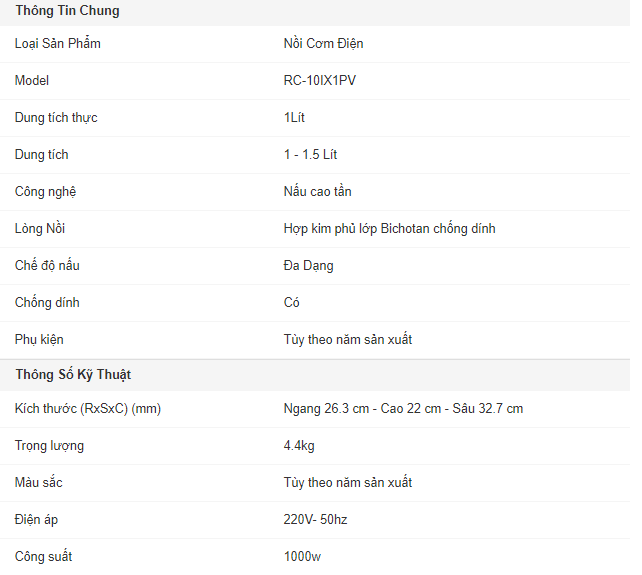Click the 'Có' value for Chống dính

[291, 303]
